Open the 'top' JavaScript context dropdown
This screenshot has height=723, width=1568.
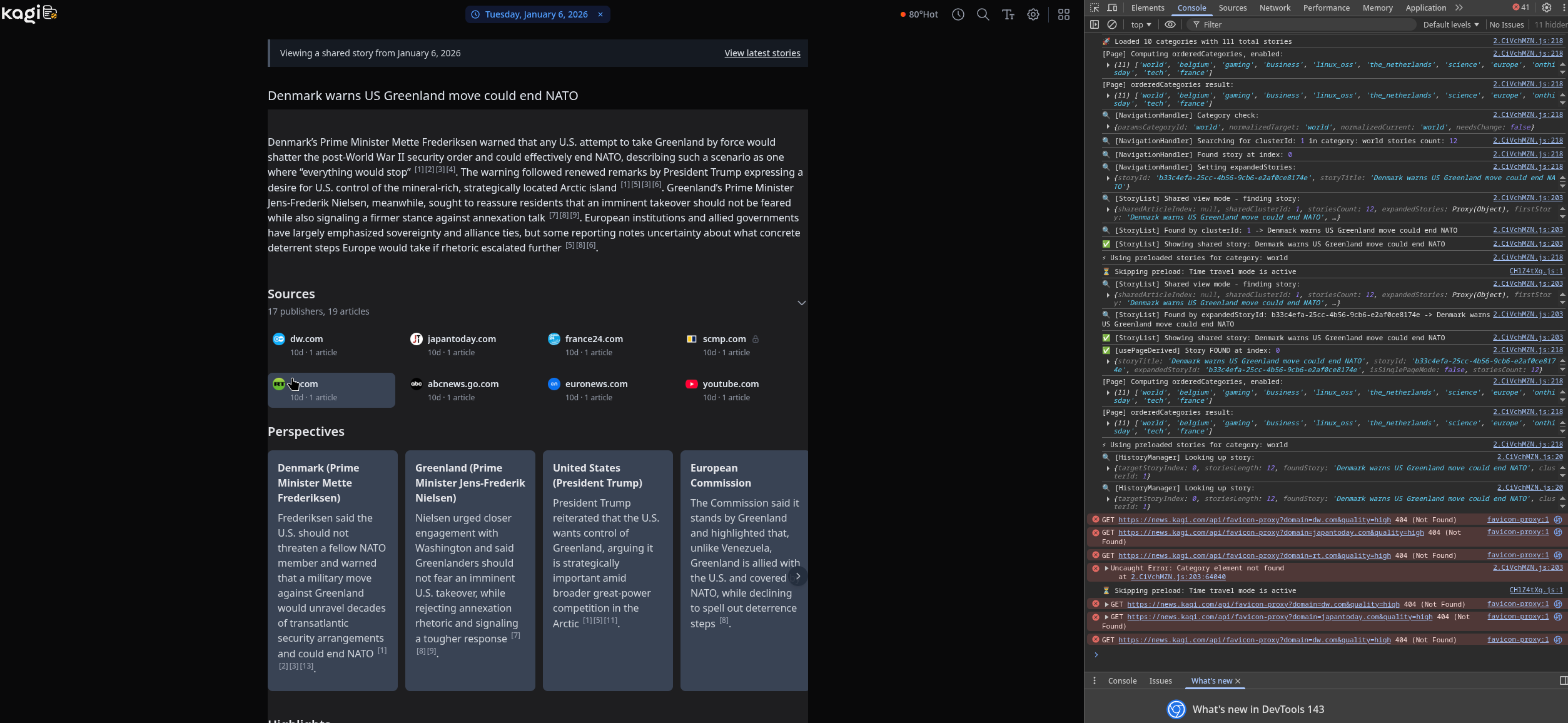click(x=1140, y=24)
